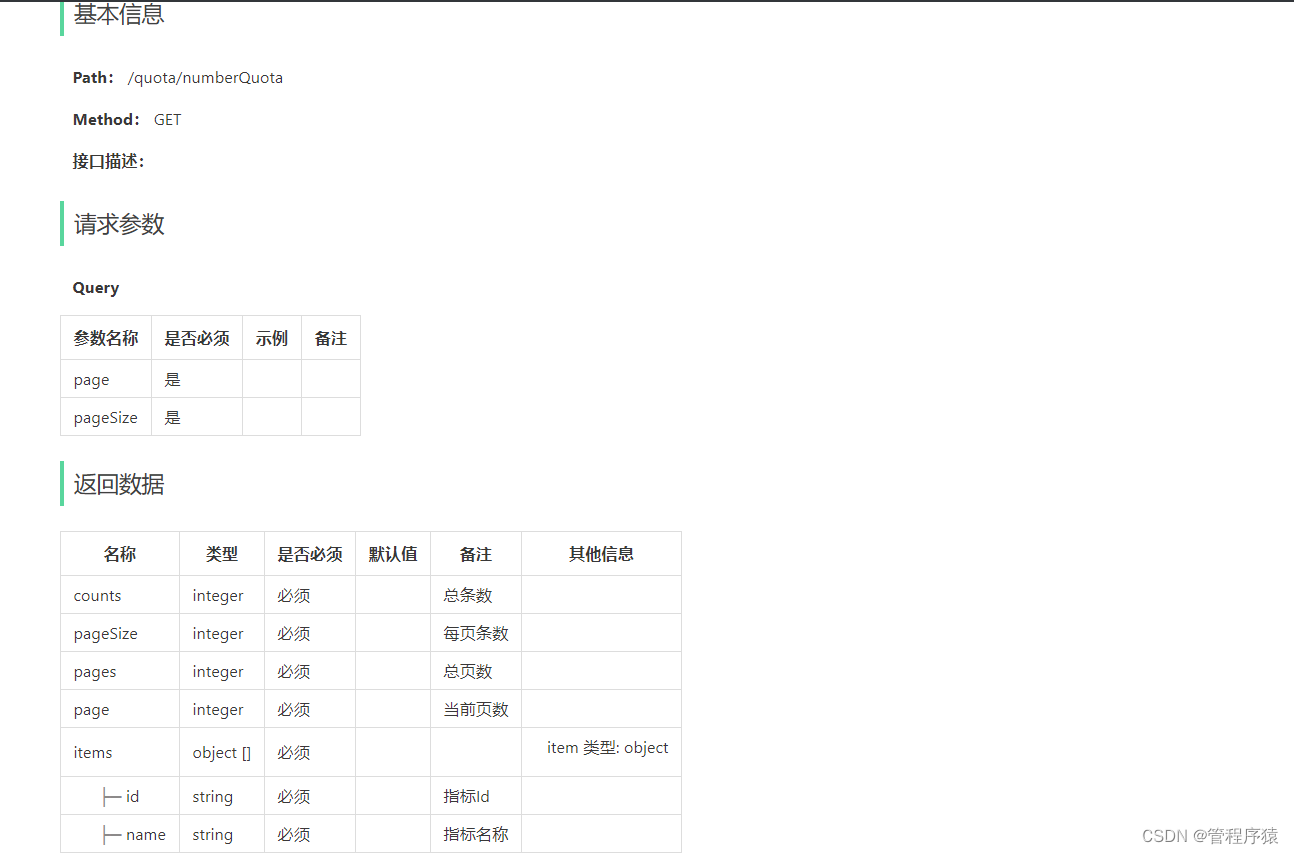
Task: Click the 是 cell in pageSize query row
Action: [197, 418]
